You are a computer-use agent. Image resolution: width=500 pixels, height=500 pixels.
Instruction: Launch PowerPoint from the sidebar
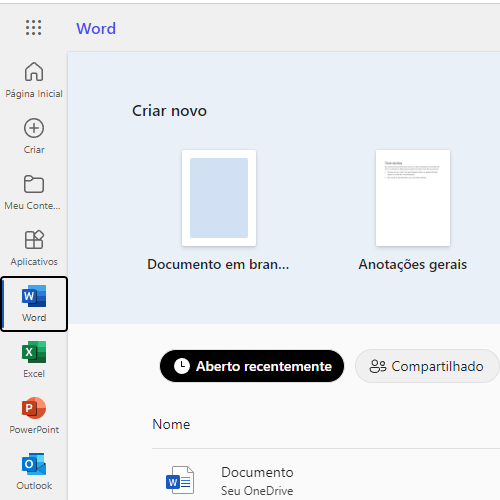(34, 416)
